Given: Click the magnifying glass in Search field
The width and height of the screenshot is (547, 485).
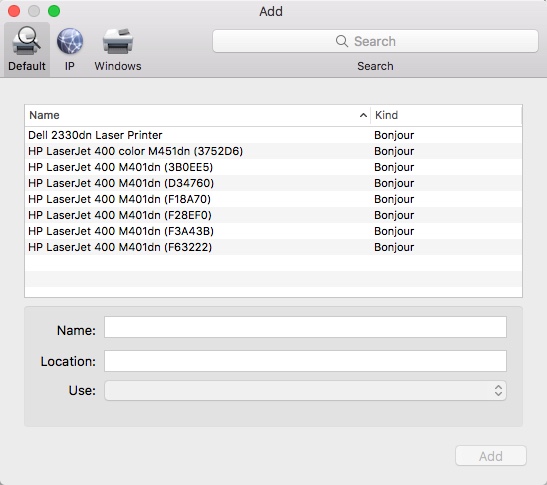Looking at the screenshot, I should coord(342,41).
